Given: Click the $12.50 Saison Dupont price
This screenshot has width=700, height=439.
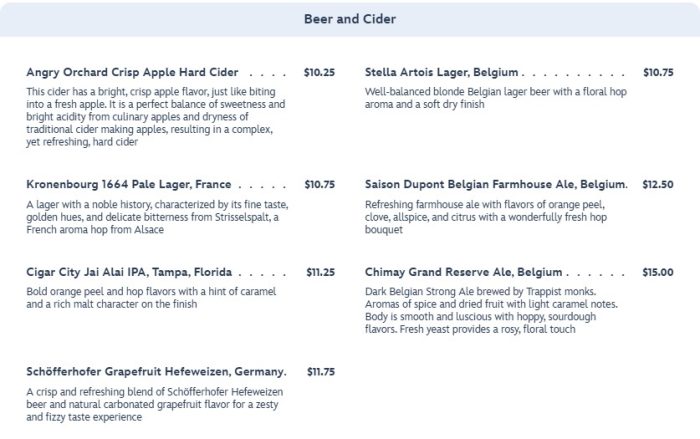Looking at the screenshot, I should (658, 185).
